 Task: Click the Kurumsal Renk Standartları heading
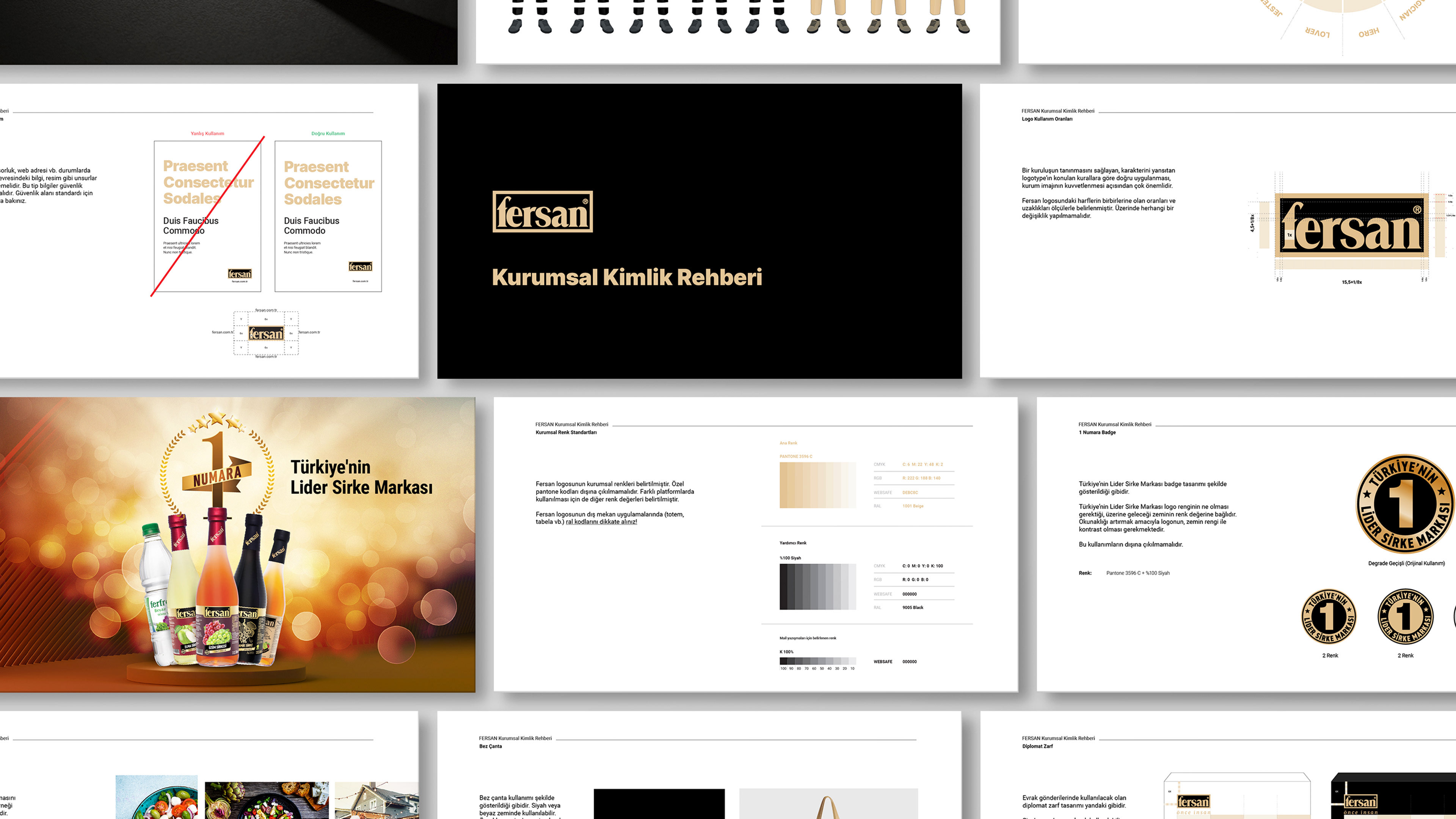pos(566,432)
